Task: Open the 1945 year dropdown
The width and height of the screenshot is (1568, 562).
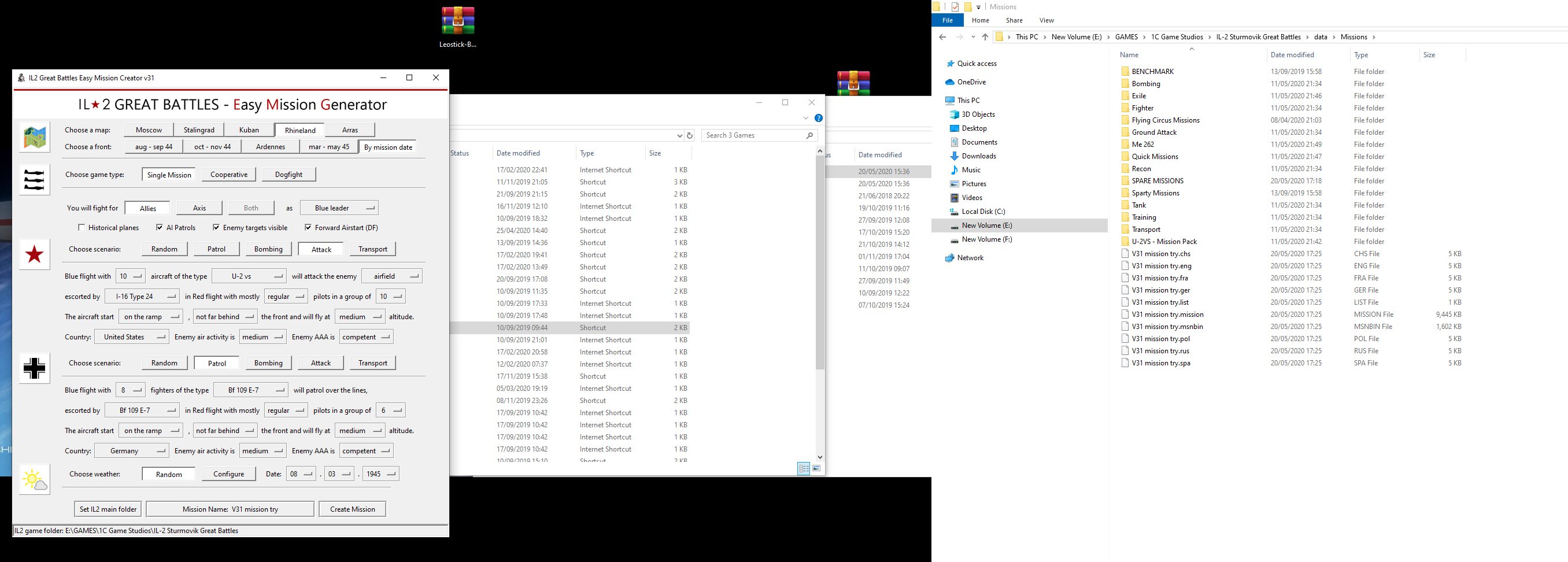Action: [380, 474]
